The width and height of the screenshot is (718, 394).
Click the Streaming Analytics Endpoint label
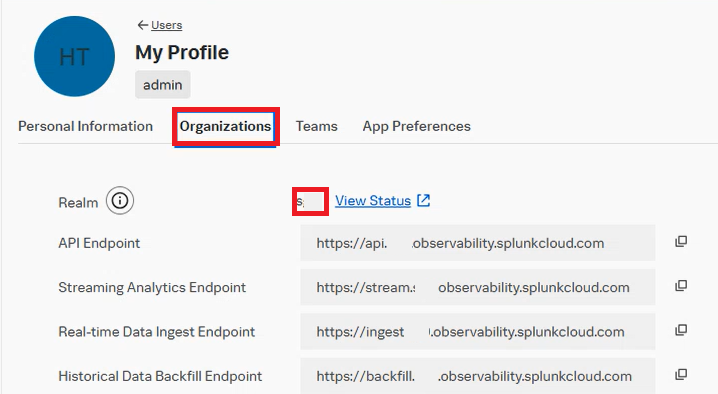click(152, 287)
